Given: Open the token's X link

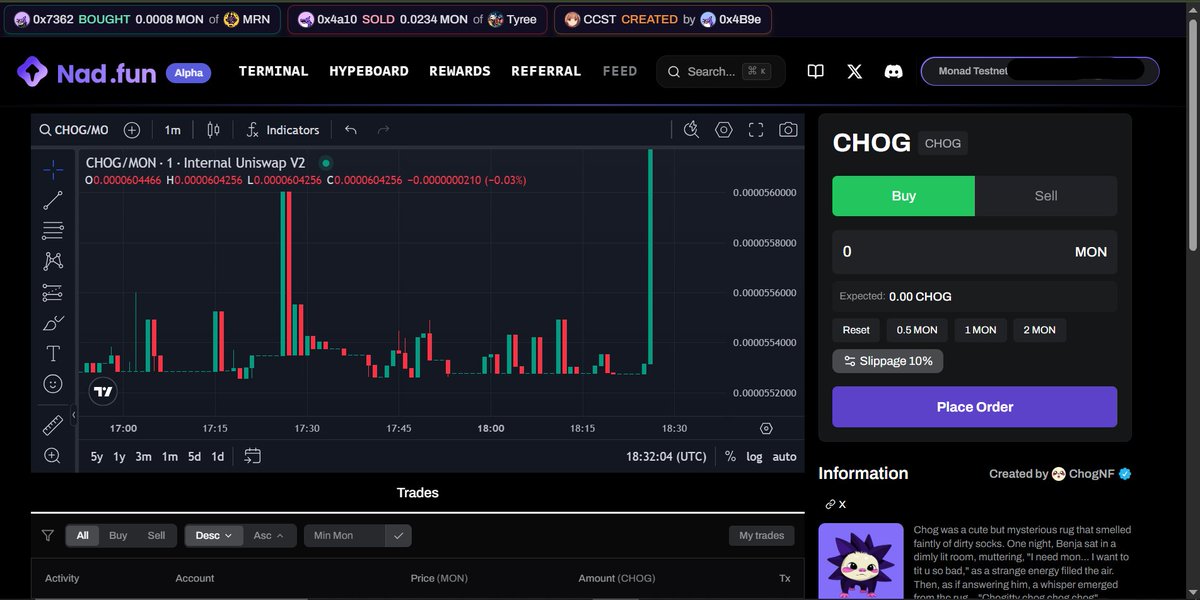Looking at the screenshot, I should pyautogui.click(x=836, y=504).
